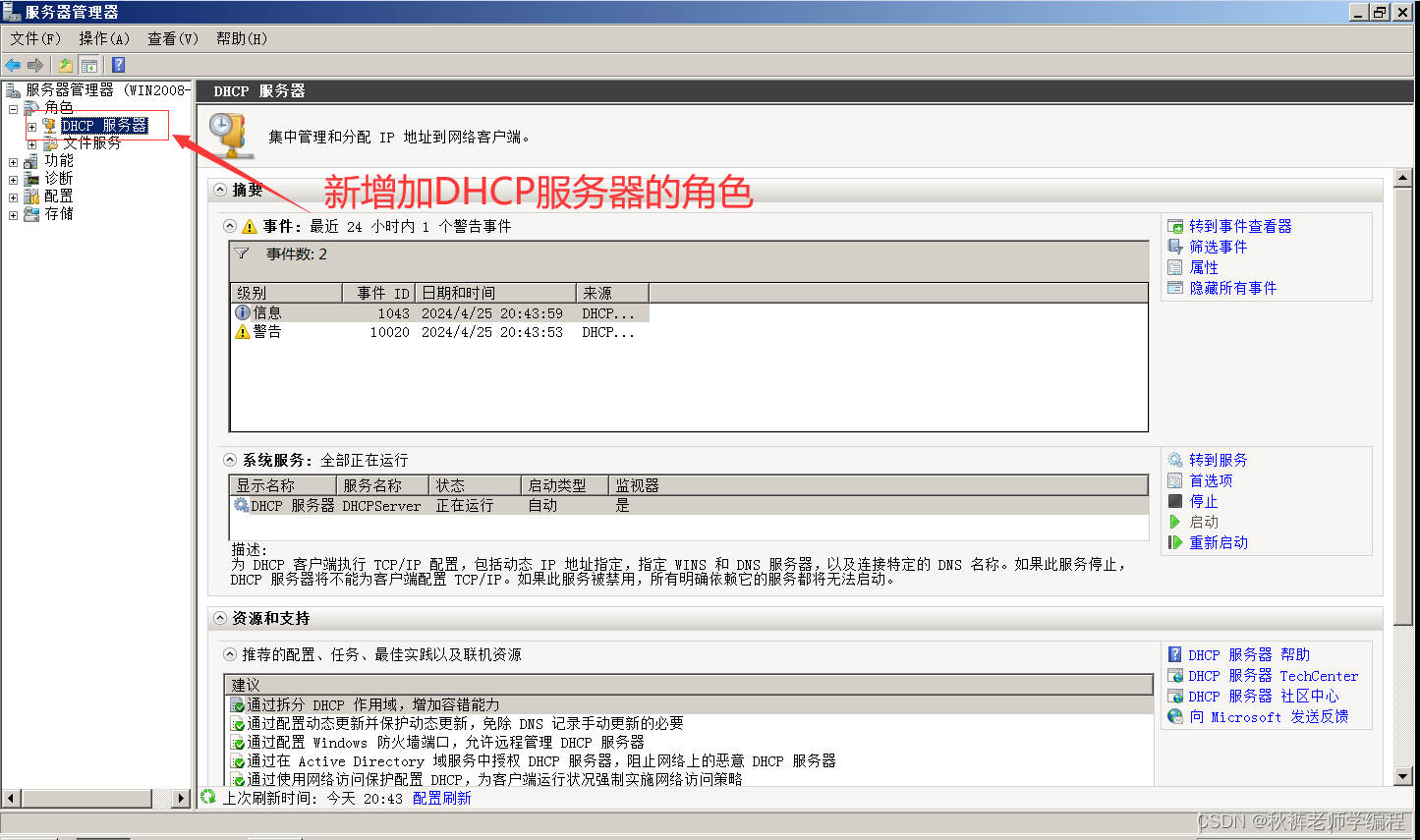
Task: Select the 10020 warning event row
Action: point(440,332)
